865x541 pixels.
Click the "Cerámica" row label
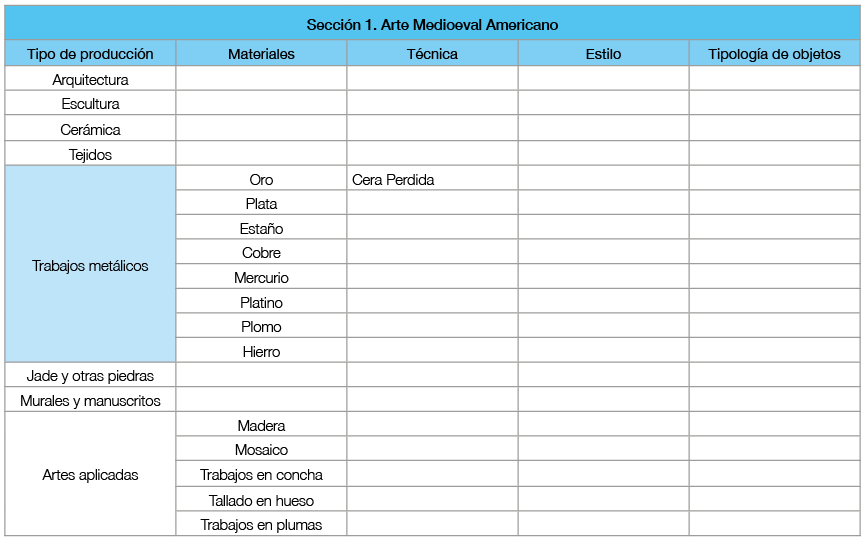pyautogui.click(x=90, y=130)
